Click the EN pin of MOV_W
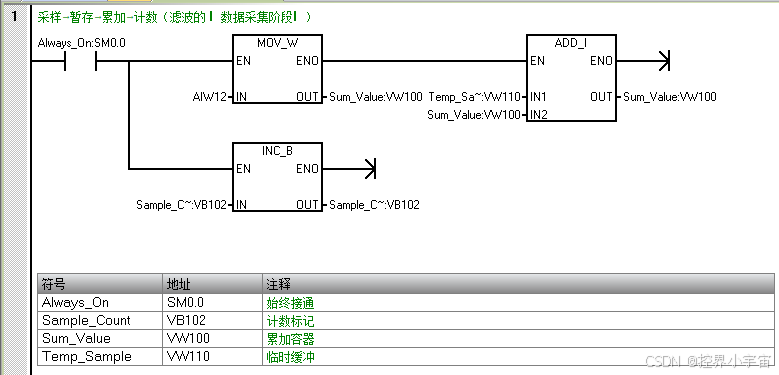779x375 pixels. tap(243, 61)
